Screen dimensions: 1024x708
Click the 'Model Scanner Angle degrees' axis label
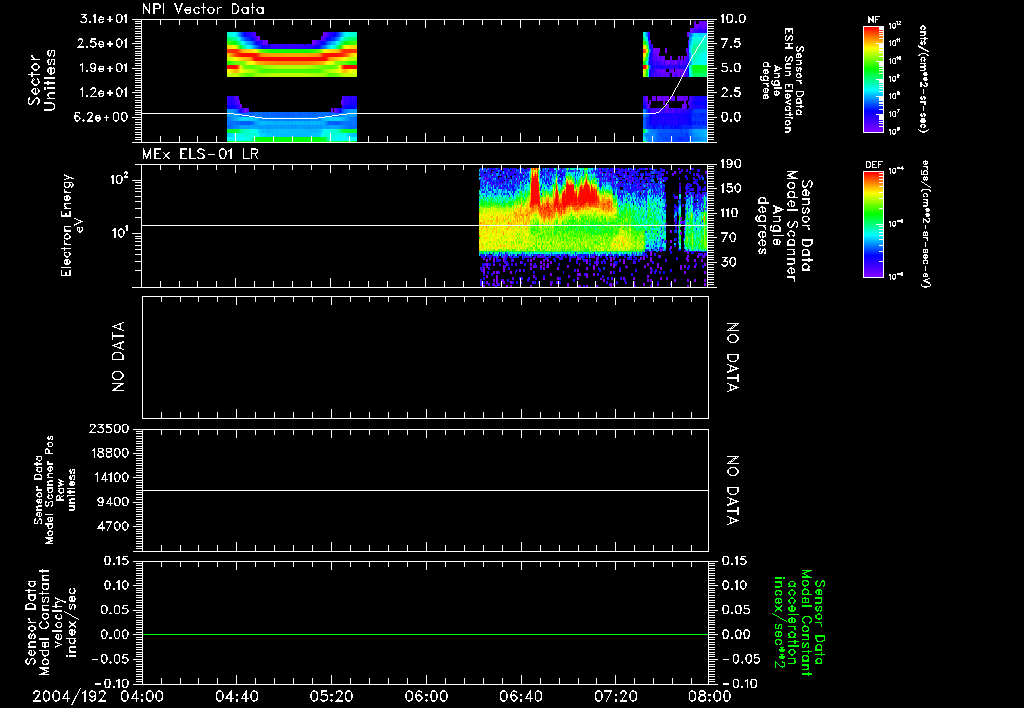coord(784,226)
